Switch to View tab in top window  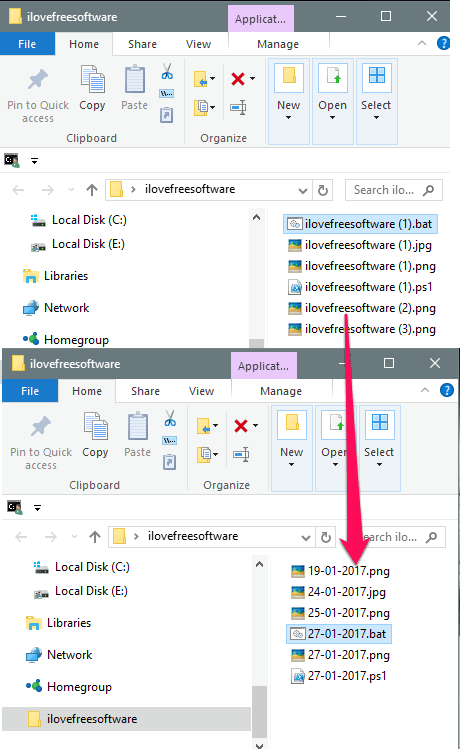tap(198, 44)
